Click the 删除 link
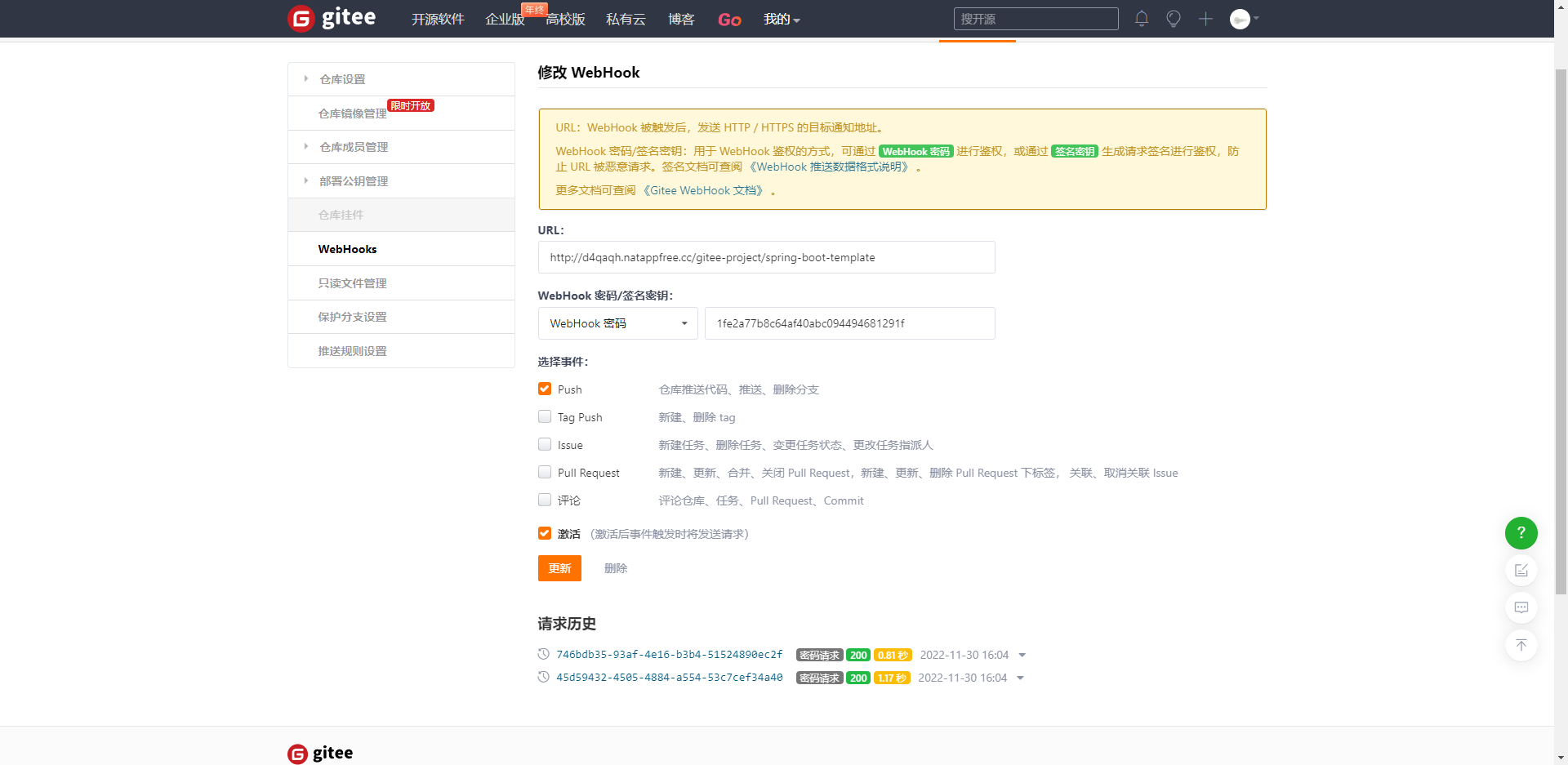The height and width of the screenshot is (765, 1568). (616, 568)
